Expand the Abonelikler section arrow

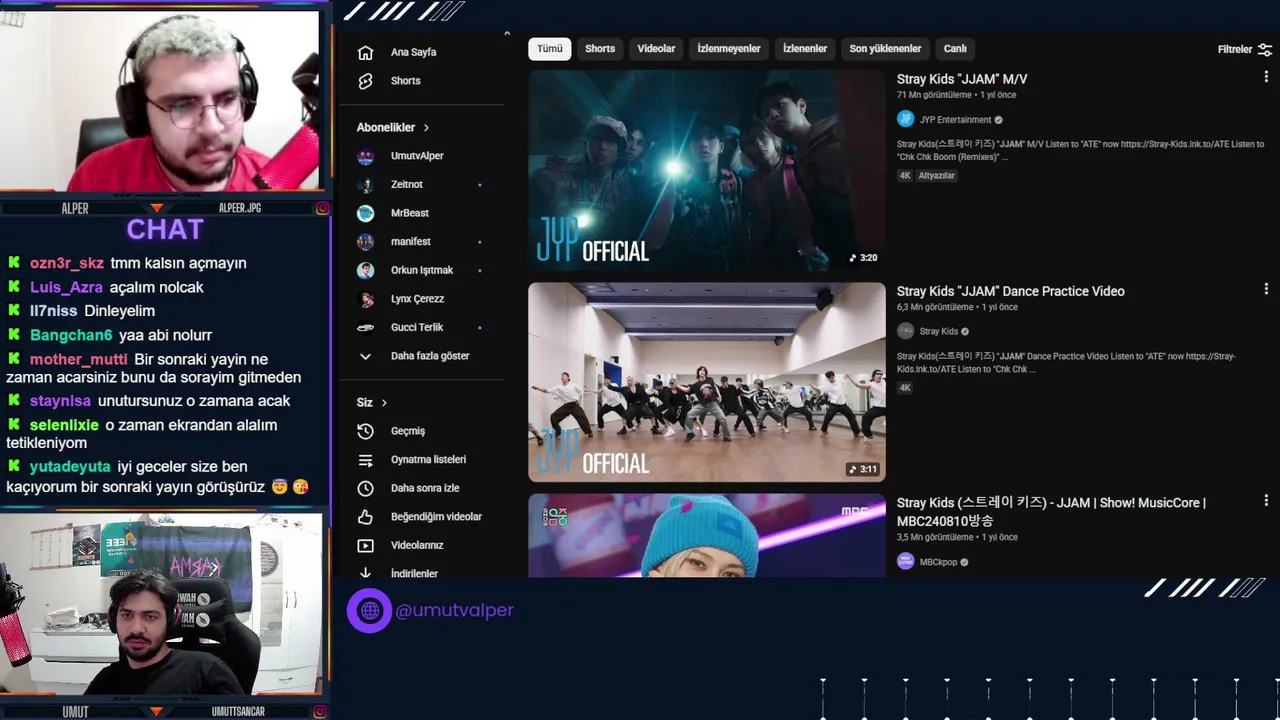click(x=426, y=128)
